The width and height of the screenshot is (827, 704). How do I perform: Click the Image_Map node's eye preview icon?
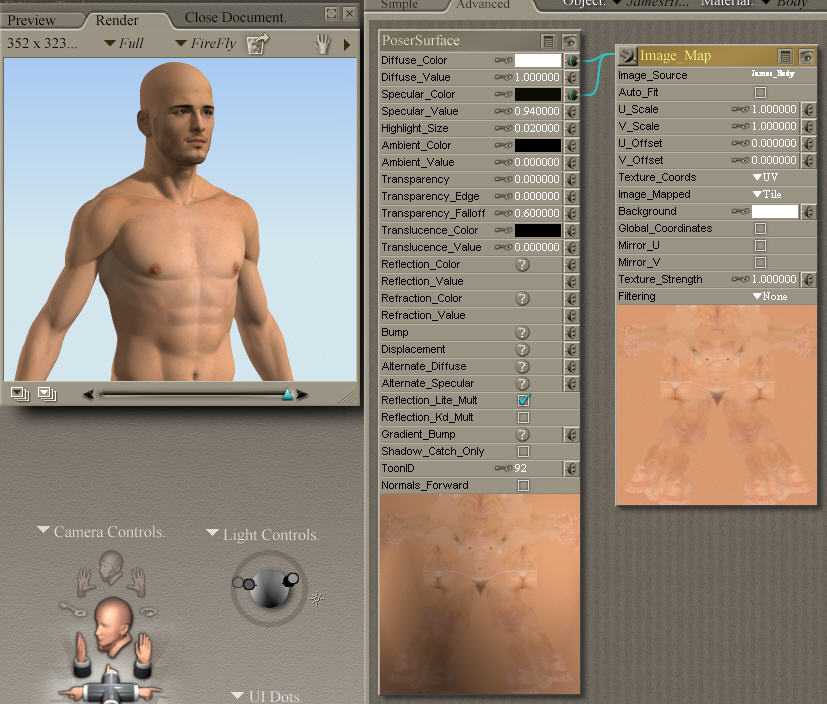coord(805,56)
